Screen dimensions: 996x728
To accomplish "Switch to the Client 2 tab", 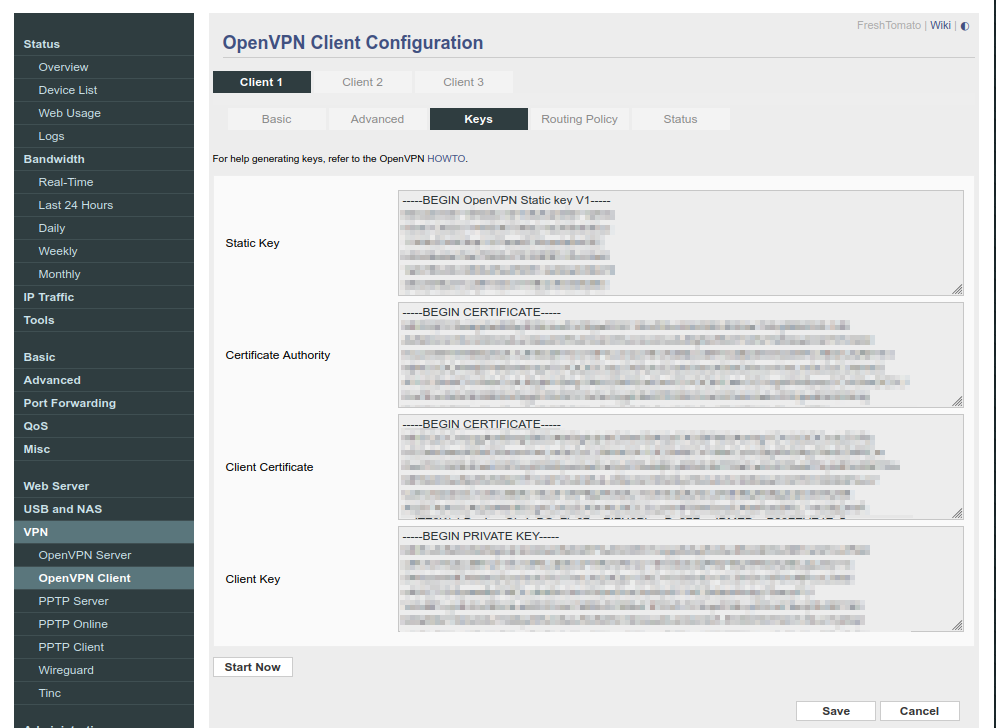I will click(363, 82).
